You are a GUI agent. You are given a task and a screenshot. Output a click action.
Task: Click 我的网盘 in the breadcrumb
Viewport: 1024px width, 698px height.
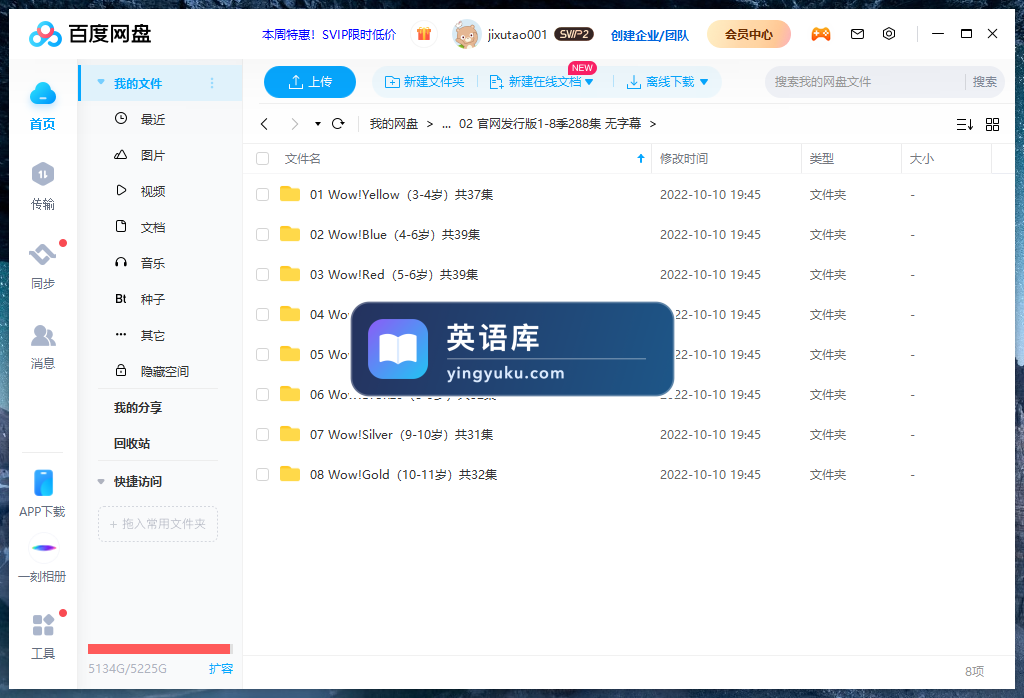[394, 124]
